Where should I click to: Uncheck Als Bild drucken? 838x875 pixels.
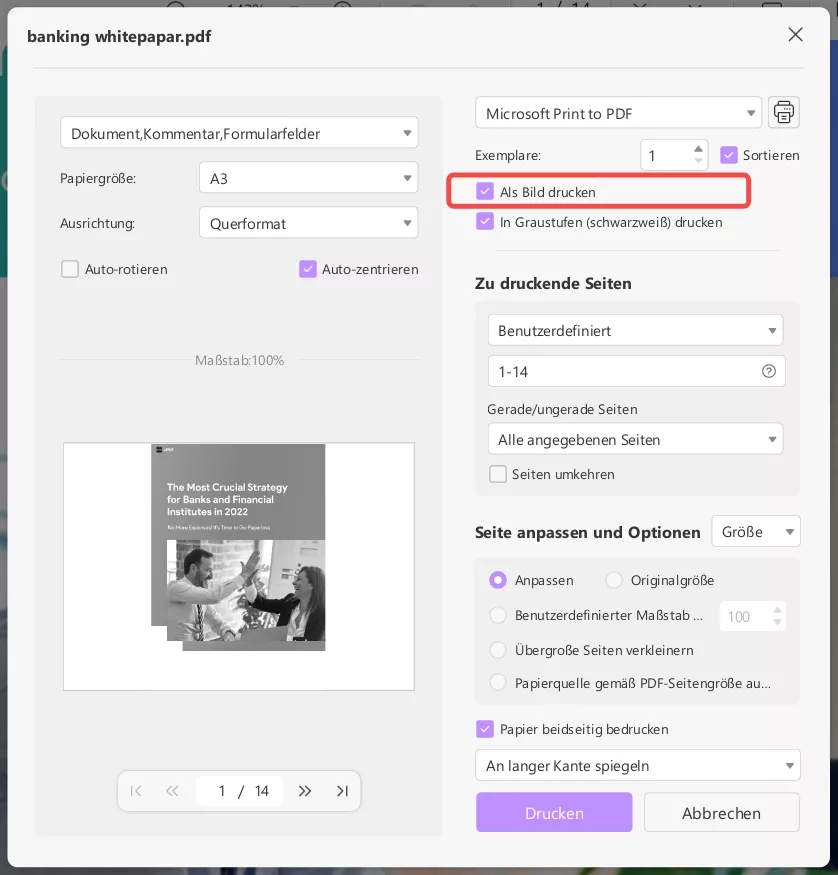click(485, 191)
